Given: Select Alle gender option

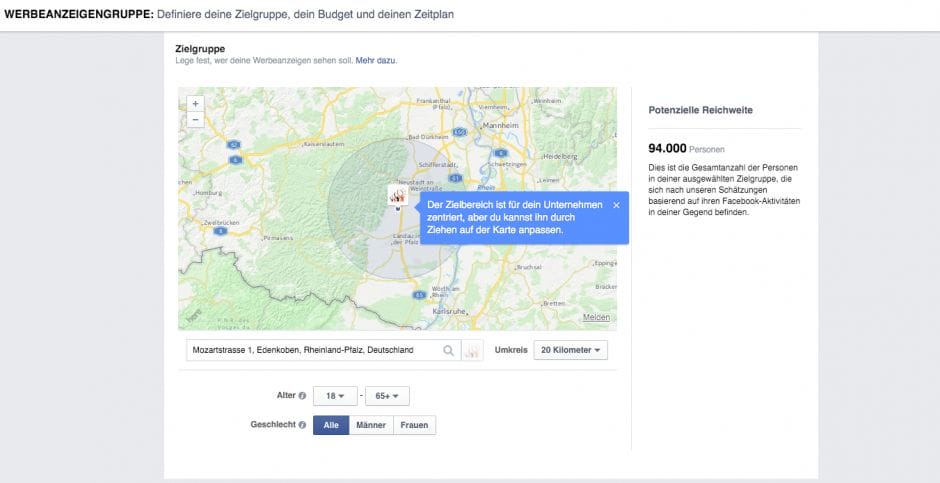Looking at the screenshot, I should tap(331, 425).
